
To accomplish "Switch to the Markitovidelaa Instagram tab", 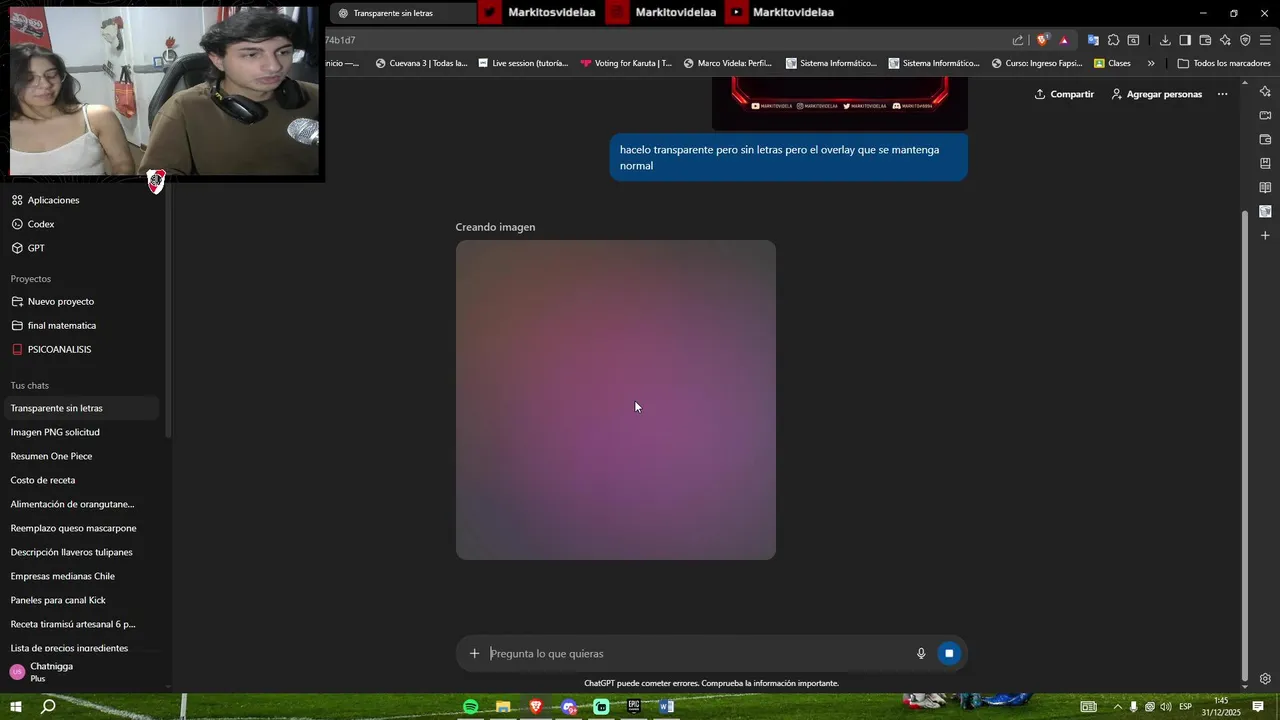I will pos(662,13).
